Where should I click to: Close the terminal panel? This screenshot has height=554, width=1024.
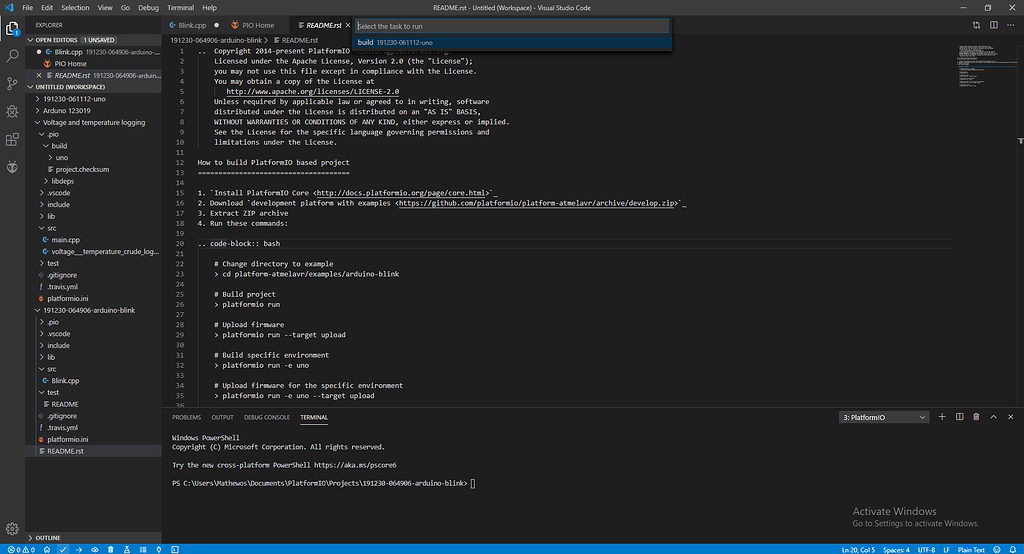click(1010, 417)
